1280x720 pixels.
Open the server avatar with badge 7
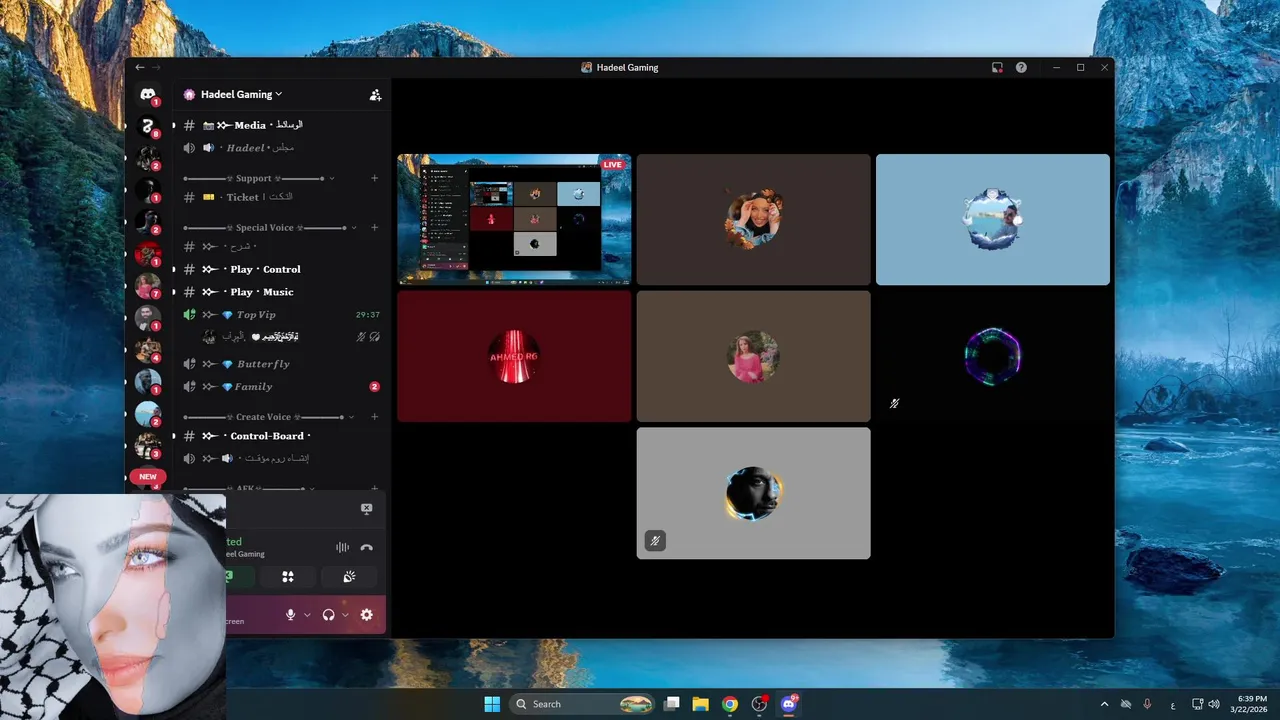click(x=148, y=286)
